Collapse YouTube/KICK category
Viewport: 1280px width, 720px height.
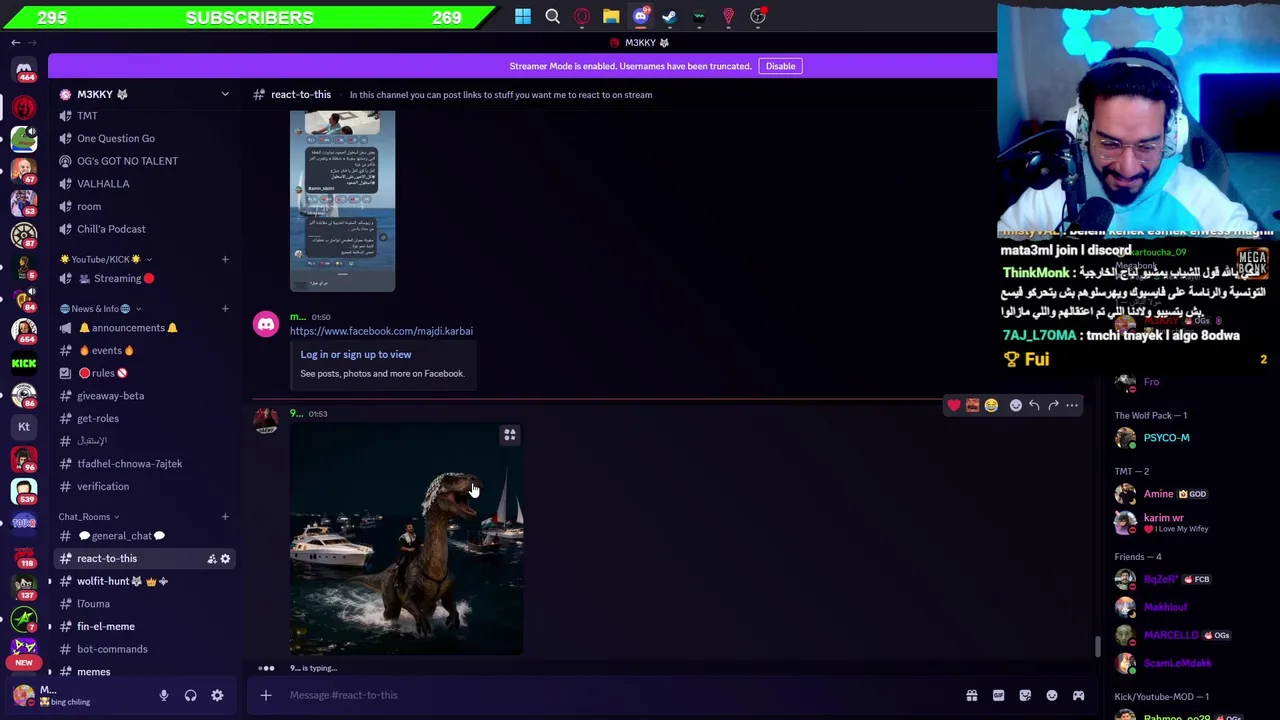pos(106,259)
